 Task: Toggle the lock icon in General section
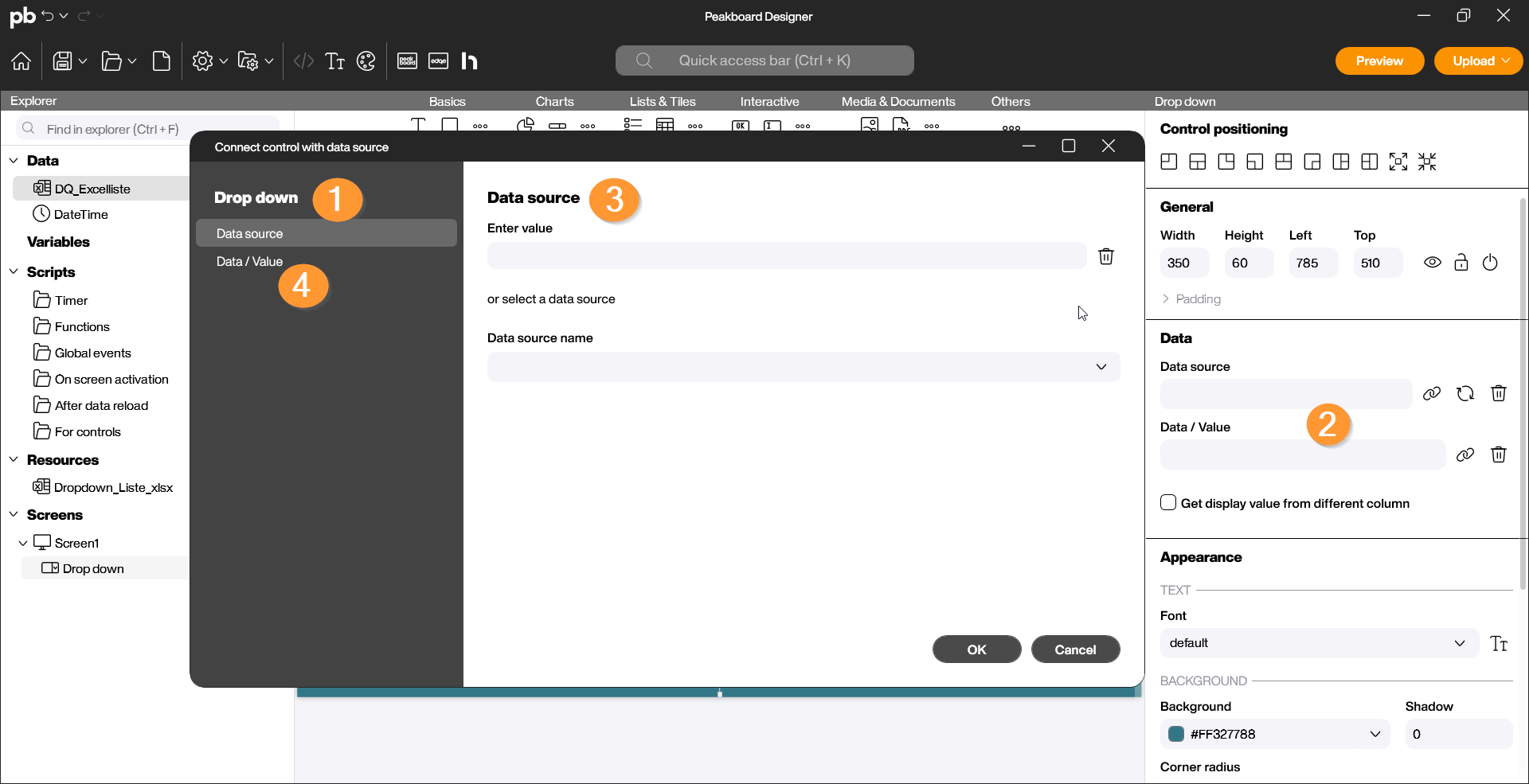pyautogui.click(x=1461, y=263)
